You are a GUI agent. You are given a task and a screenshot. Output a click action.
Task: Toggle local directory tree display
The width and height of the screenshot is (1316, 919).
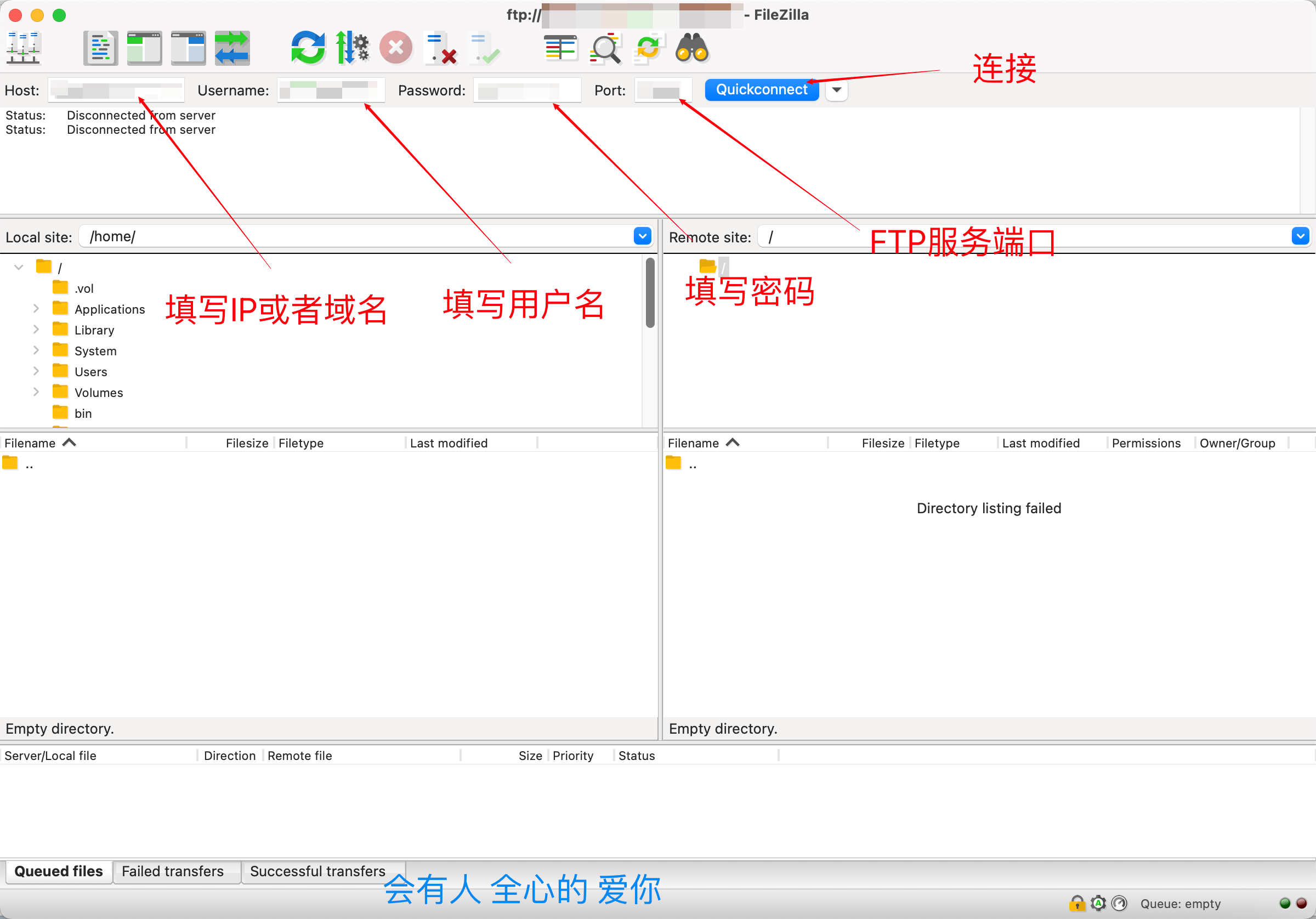point(144,48)
